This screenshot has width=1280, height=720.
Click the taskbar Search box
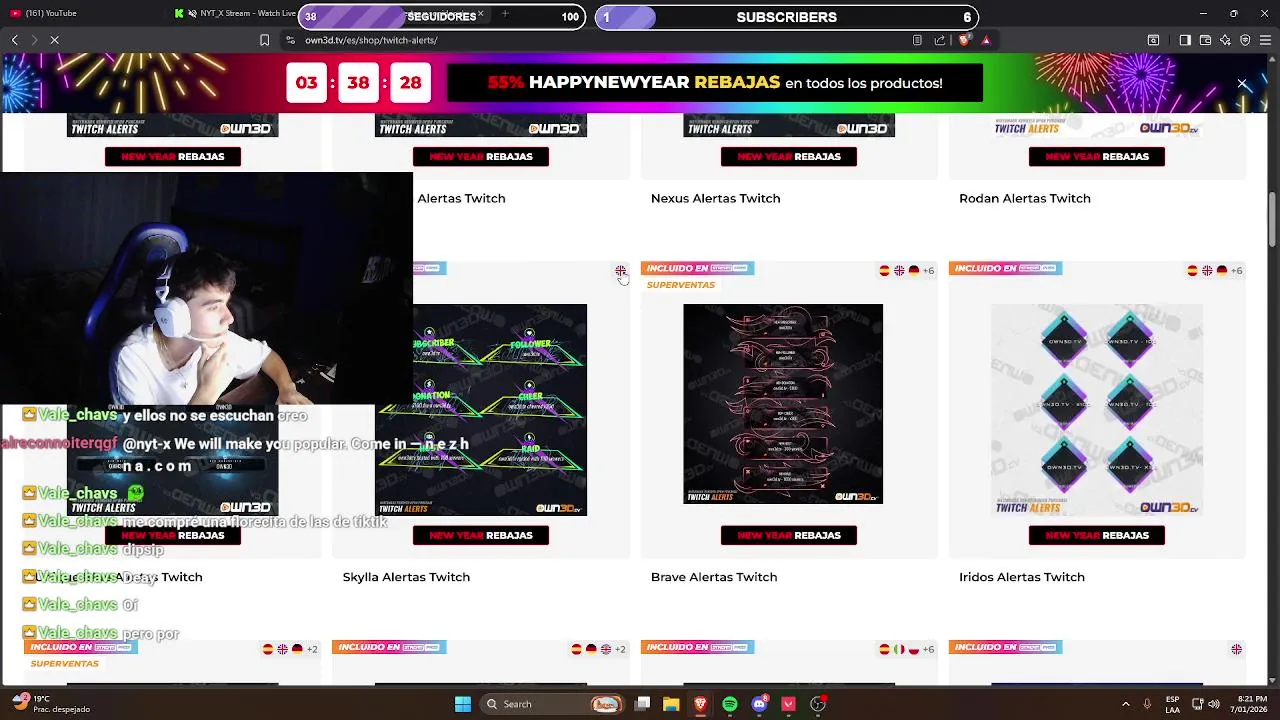[550, 704]
